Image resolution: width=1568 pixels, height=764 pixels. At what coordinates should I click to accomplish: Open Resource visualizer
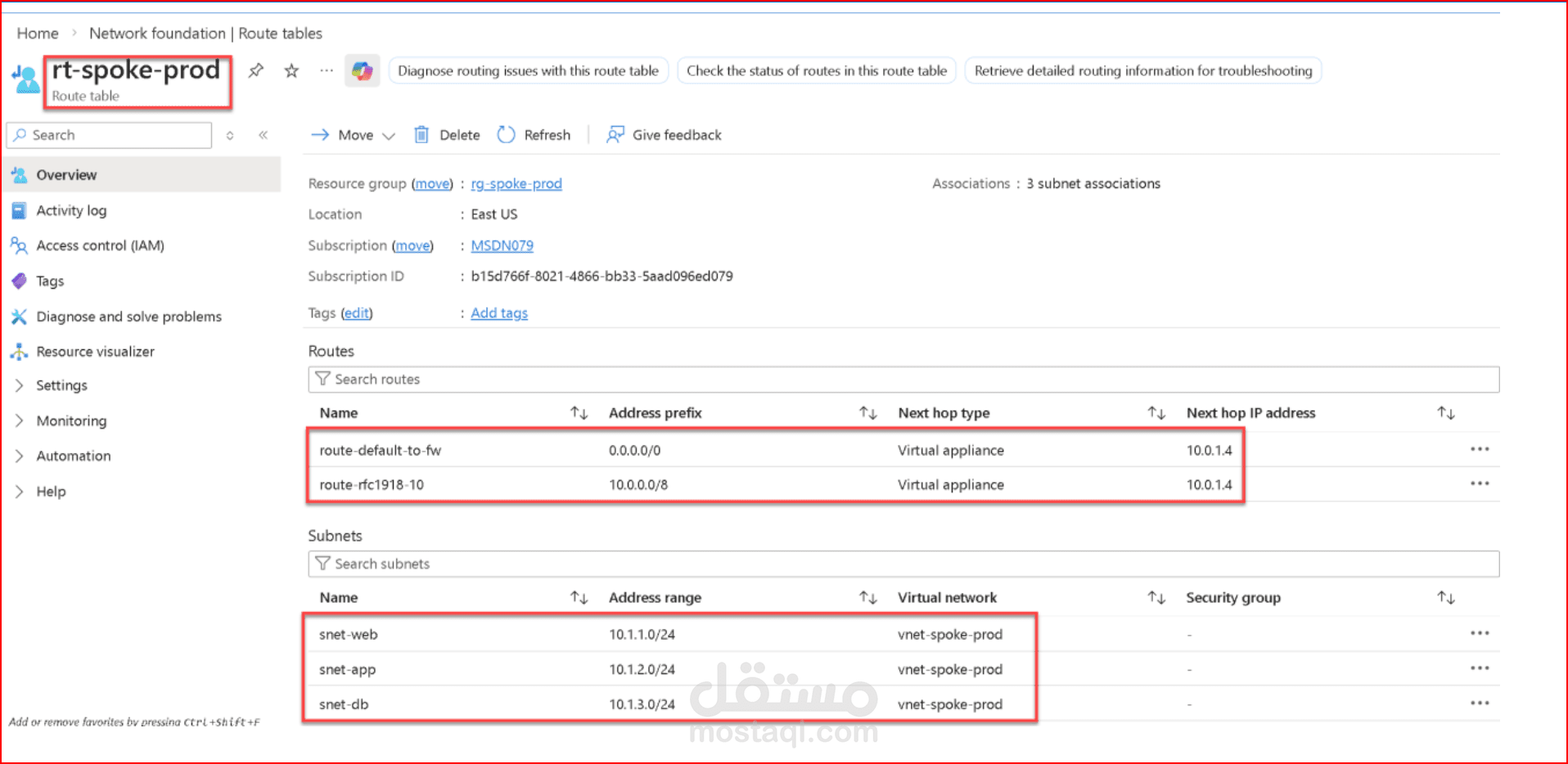(95, 351)
